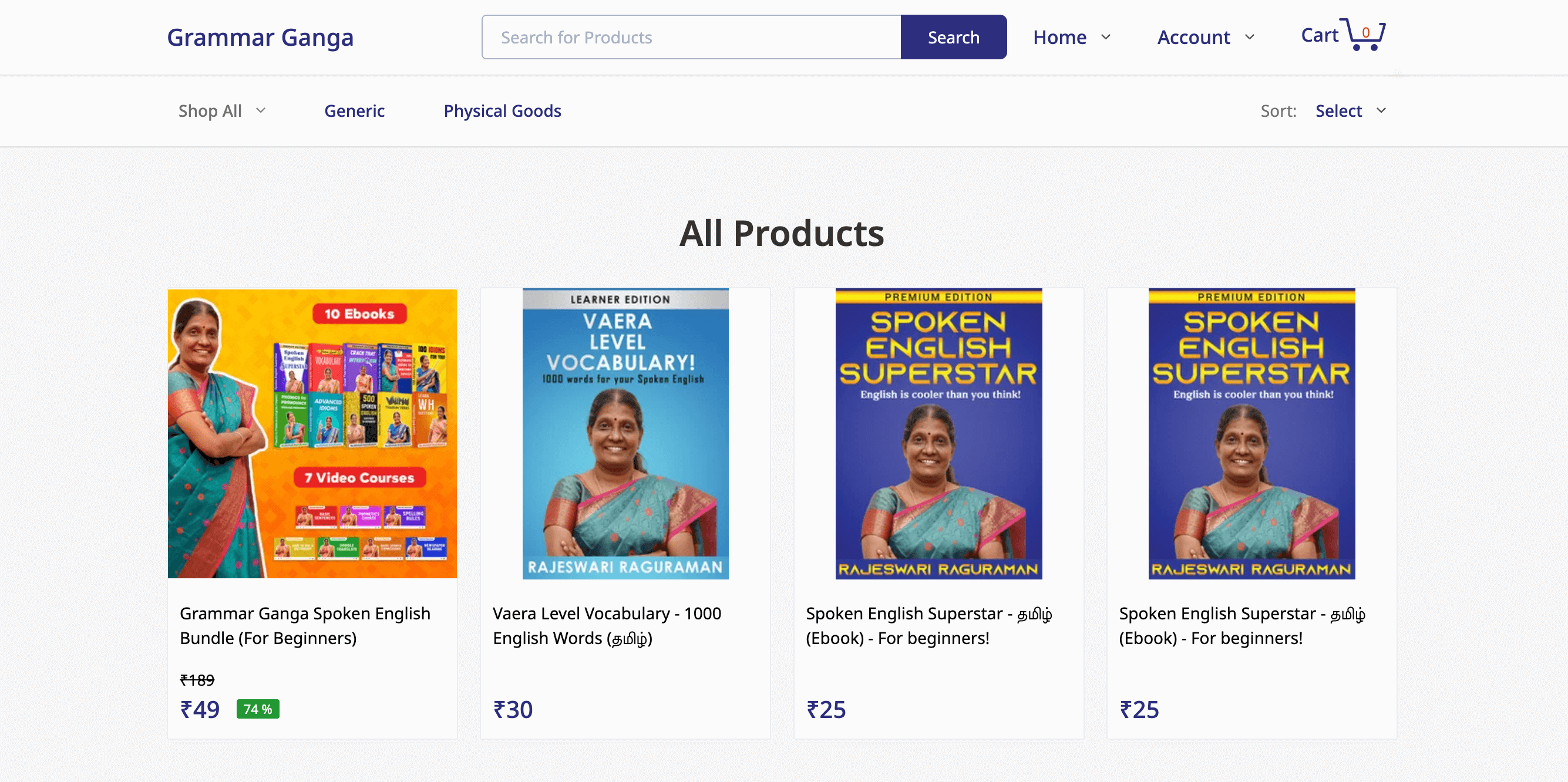Click the Sort chevron arrow
Screen dimensions: 1568x782
click(1381, 110)
